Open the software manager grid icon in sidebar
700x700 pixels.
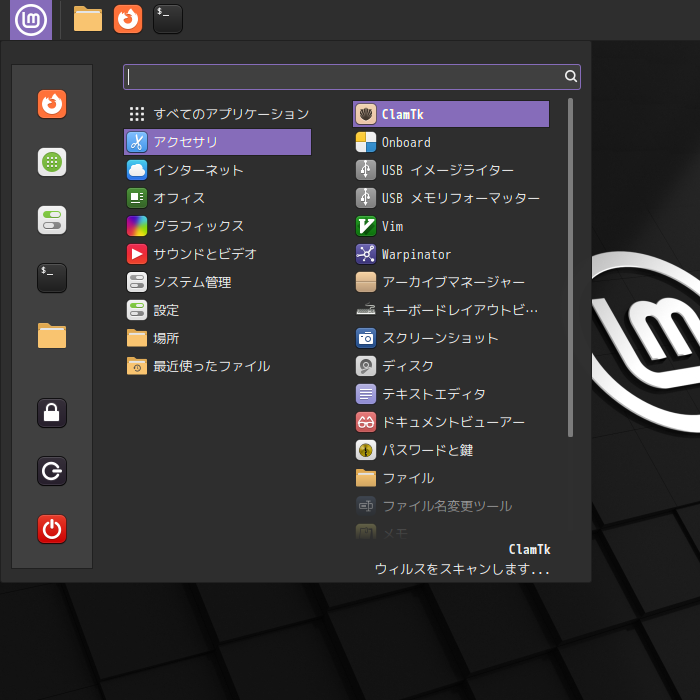52,162
